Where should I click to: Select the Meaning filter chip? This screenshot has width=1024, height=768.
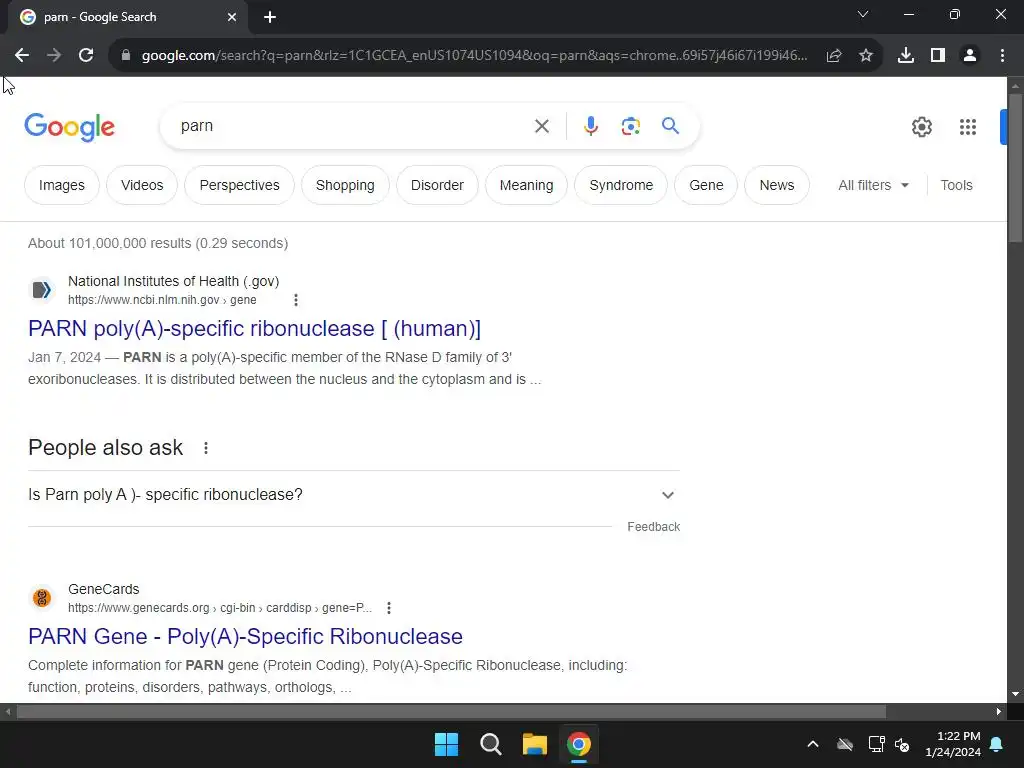point(526,185)
